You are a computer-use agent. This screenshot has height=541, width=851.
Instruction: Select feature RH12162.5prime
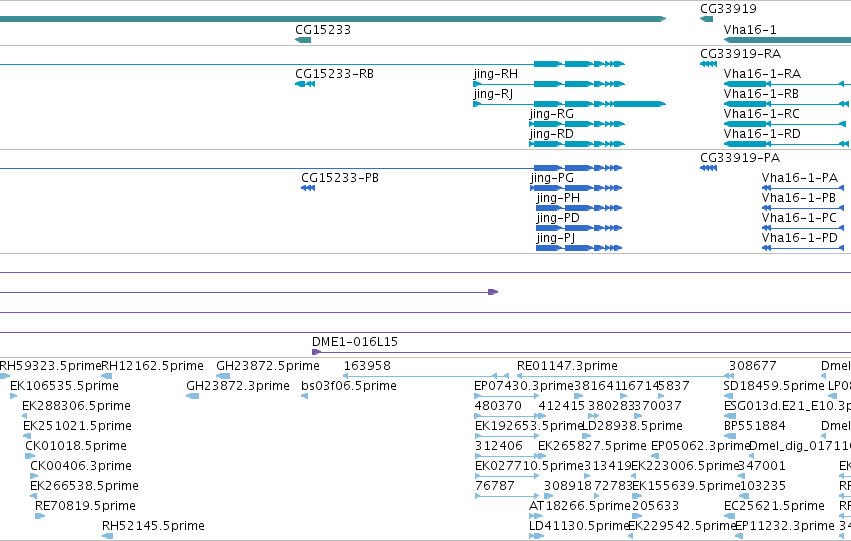pos(153,366)
